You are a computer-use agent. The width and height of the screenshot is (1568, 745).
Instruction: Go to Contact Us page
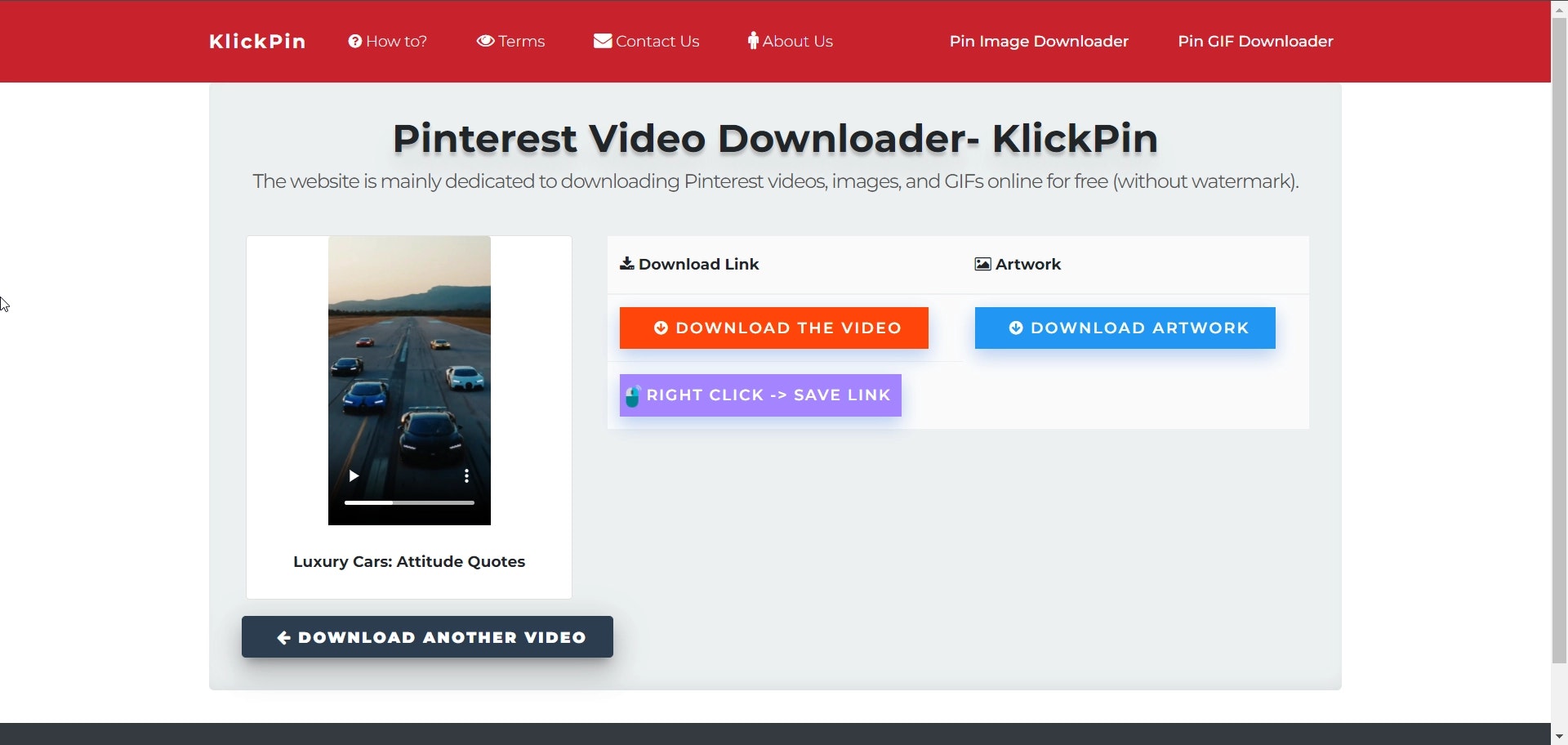coord(647,42)
